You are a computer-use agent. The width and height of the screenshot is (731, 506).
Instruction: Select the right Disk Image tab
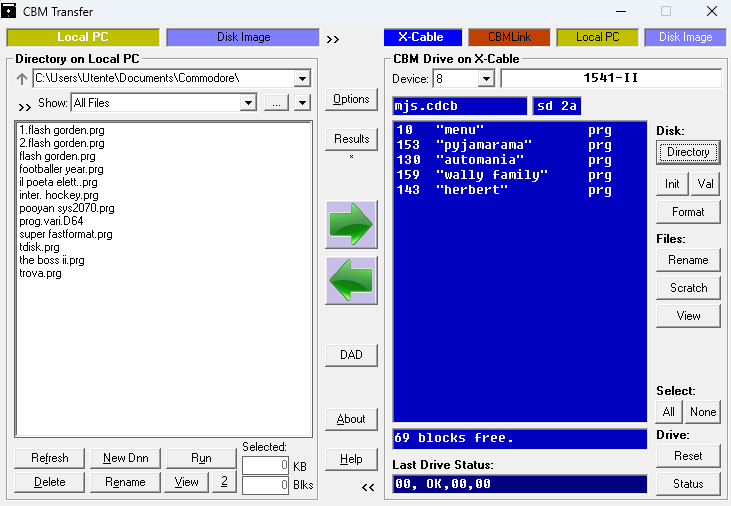pyautogui.click(x=685, y=37)
